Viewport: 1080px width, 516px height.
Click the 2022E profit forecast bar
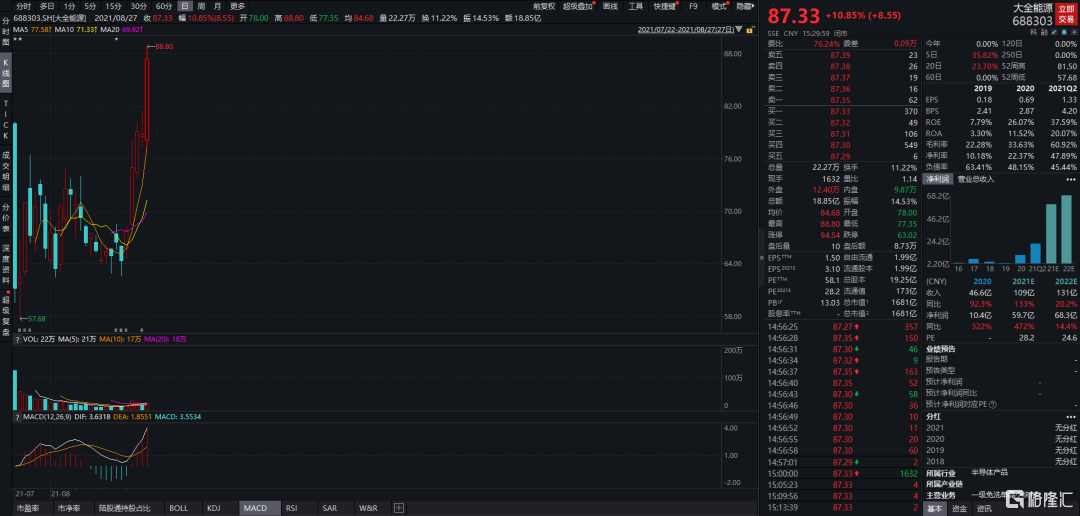[1068, 231]
